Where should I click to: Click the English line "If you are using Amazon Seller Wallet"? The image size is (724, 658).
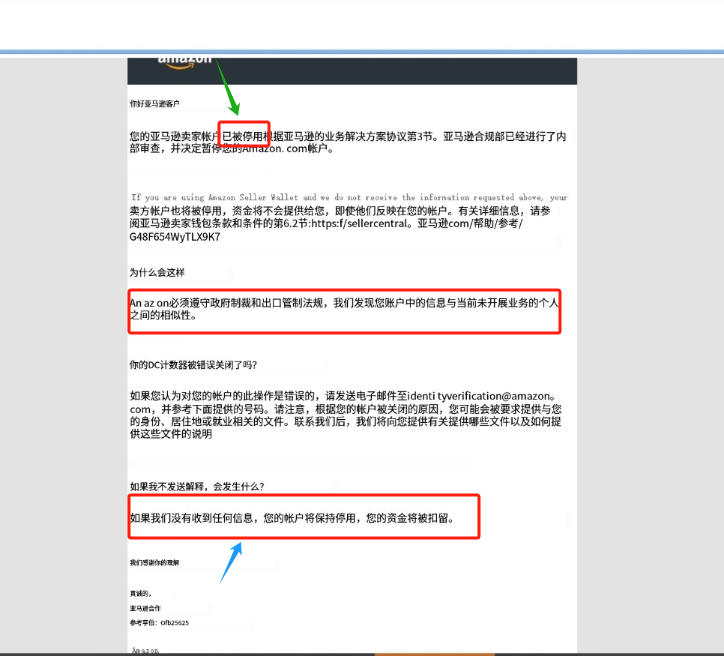[x=349, y=197]
